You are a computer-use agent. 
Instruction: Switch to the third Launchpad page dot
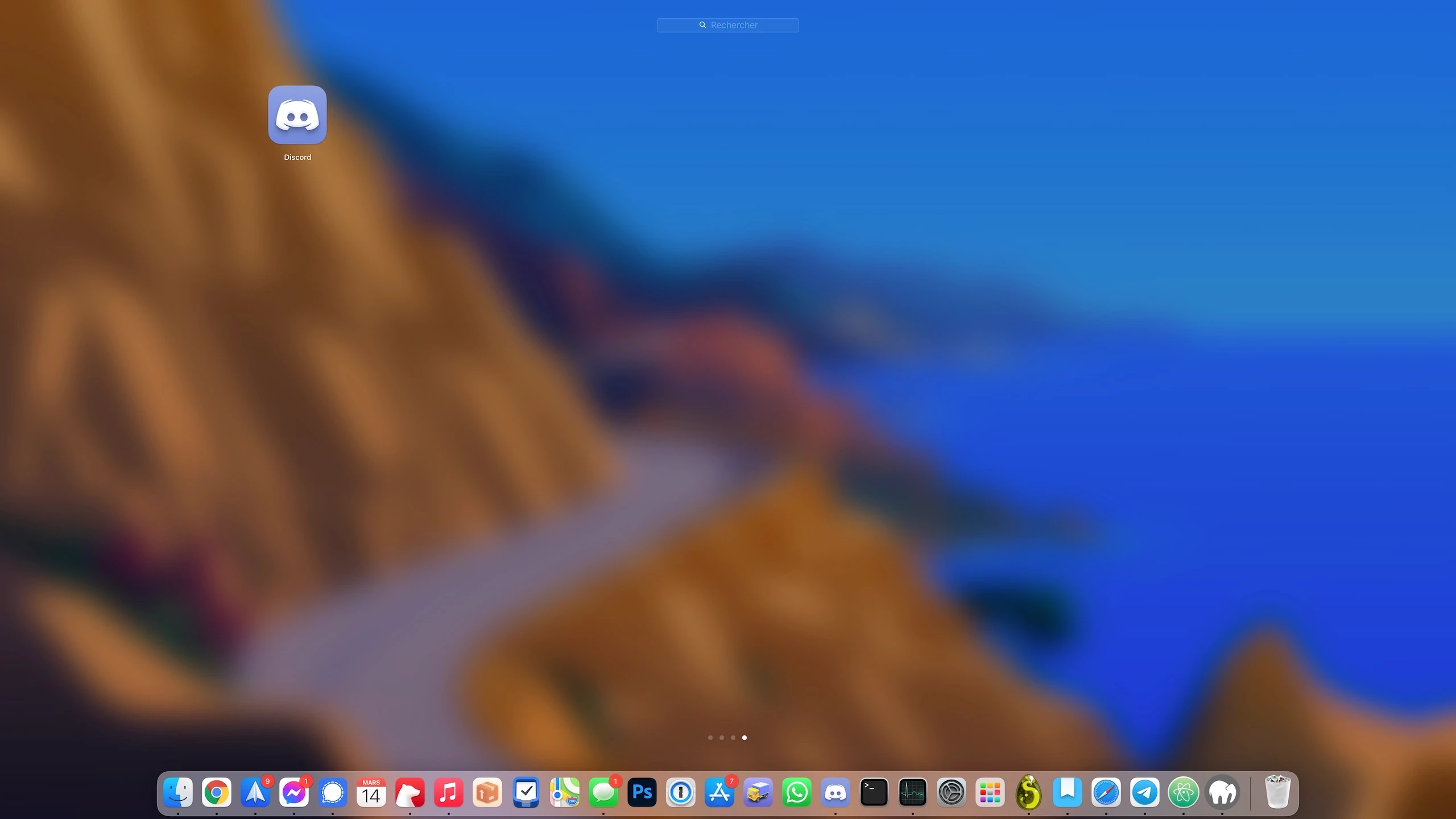pos(733,738)
